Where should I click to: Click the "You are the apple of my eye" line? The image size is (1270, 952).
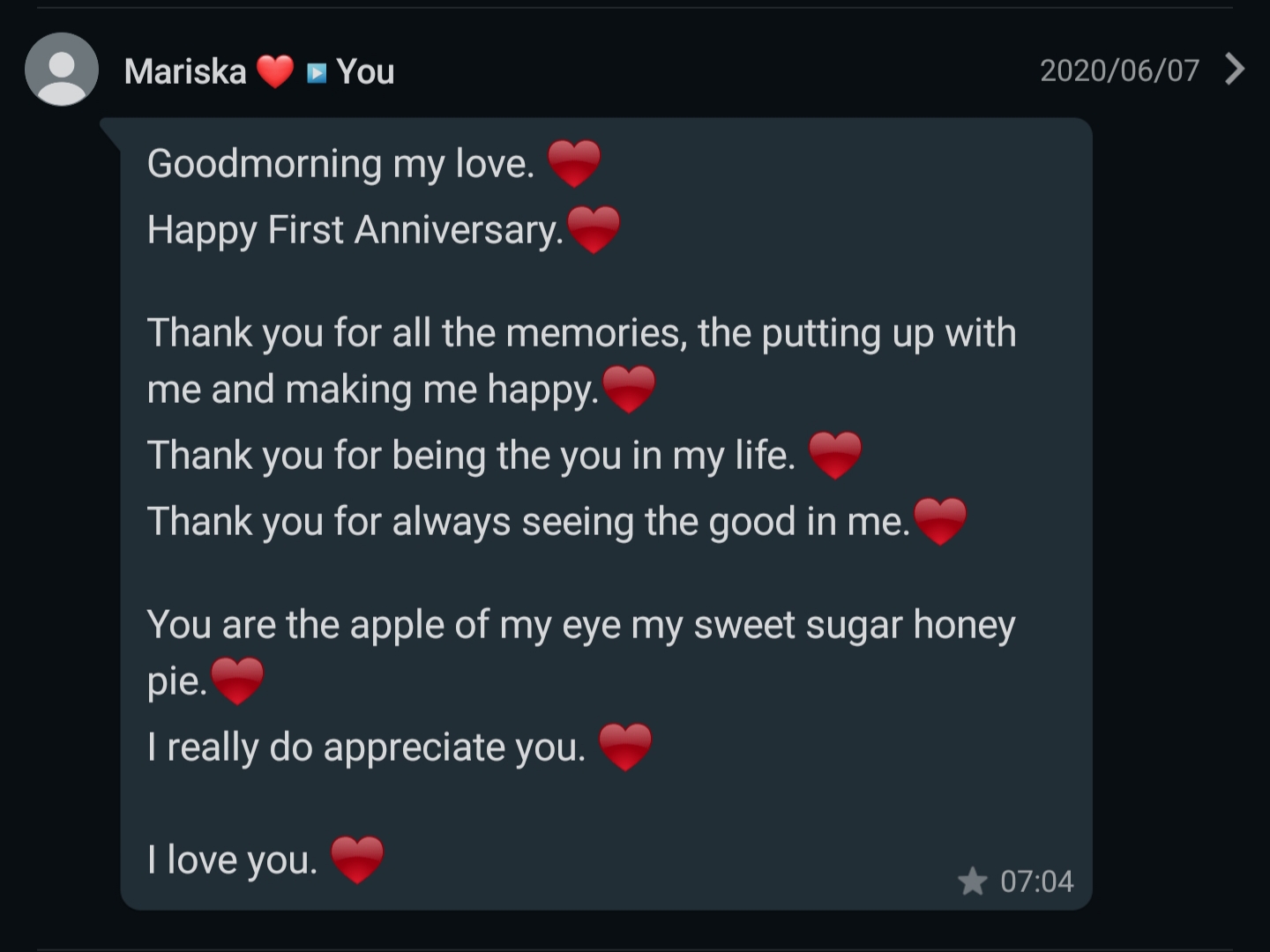tap(581, 625)
